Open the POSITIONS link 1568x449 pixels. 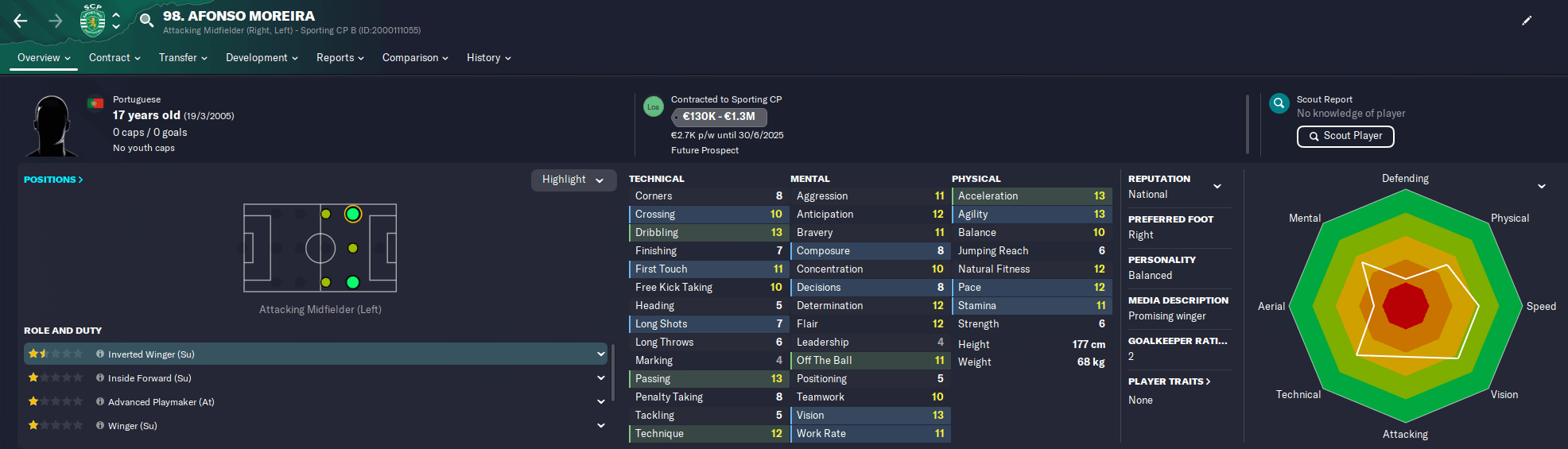[x=53, y=180]
